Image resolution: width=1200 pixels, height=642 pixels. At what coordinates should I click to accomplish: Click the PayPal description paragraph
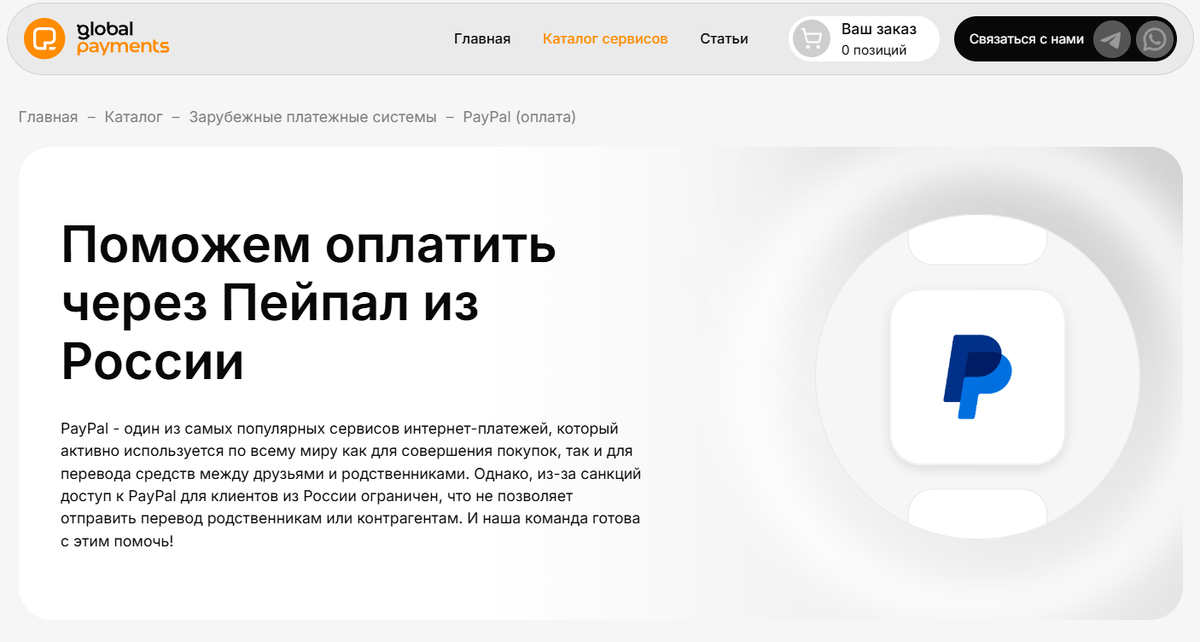[x=351, y=485]
